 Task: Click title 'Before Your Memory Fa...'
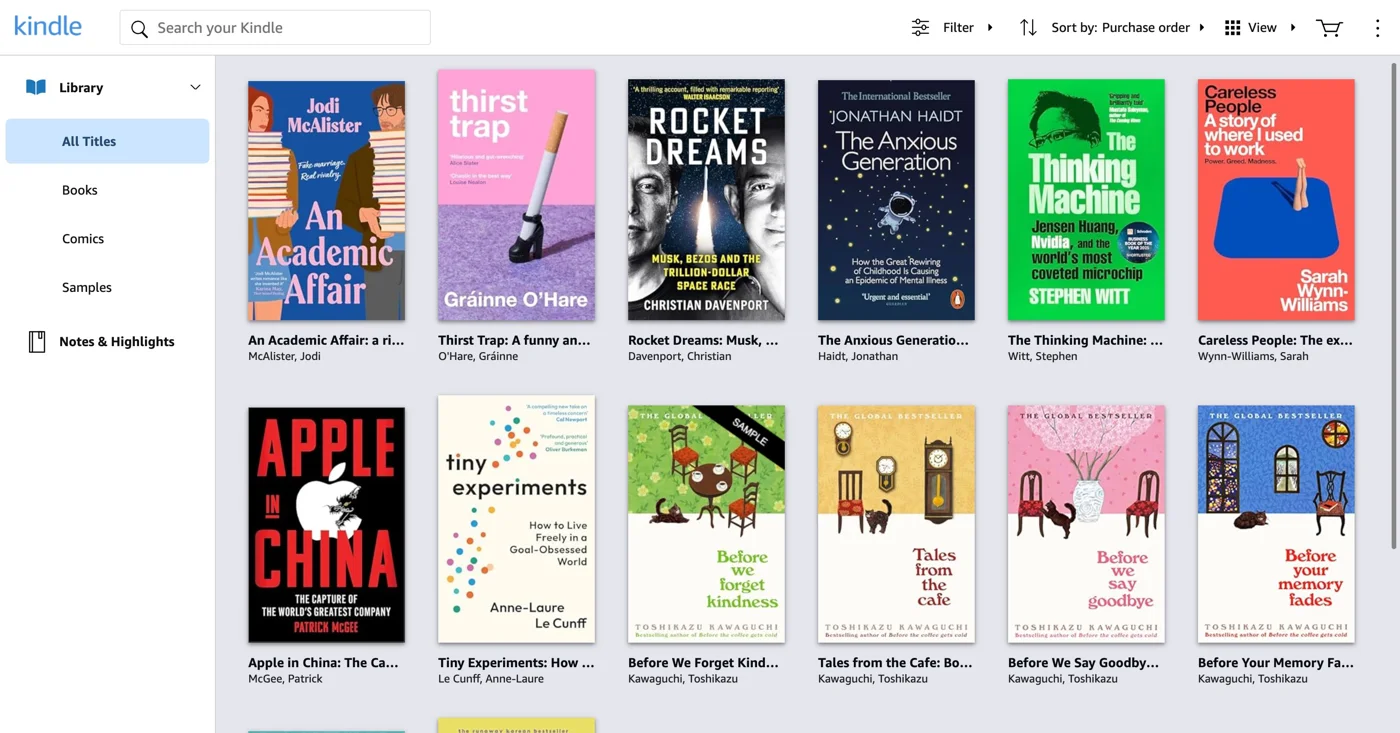click(1276, 662)
